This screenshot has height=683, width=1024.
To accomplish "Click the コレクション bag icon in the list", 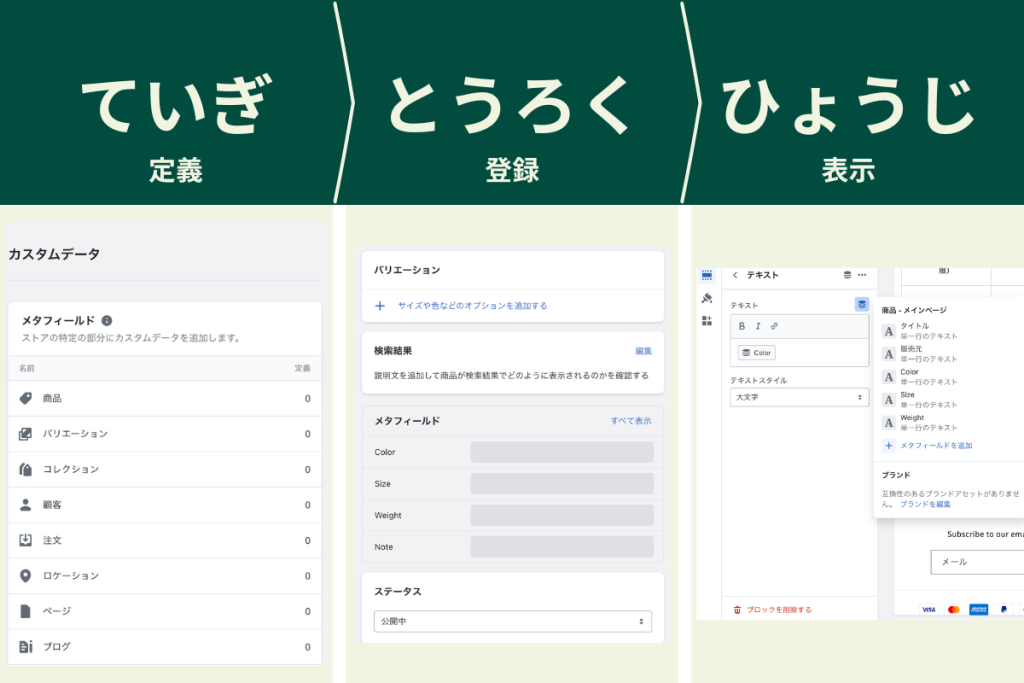I will pyautogui.click(x=26, y=469).
